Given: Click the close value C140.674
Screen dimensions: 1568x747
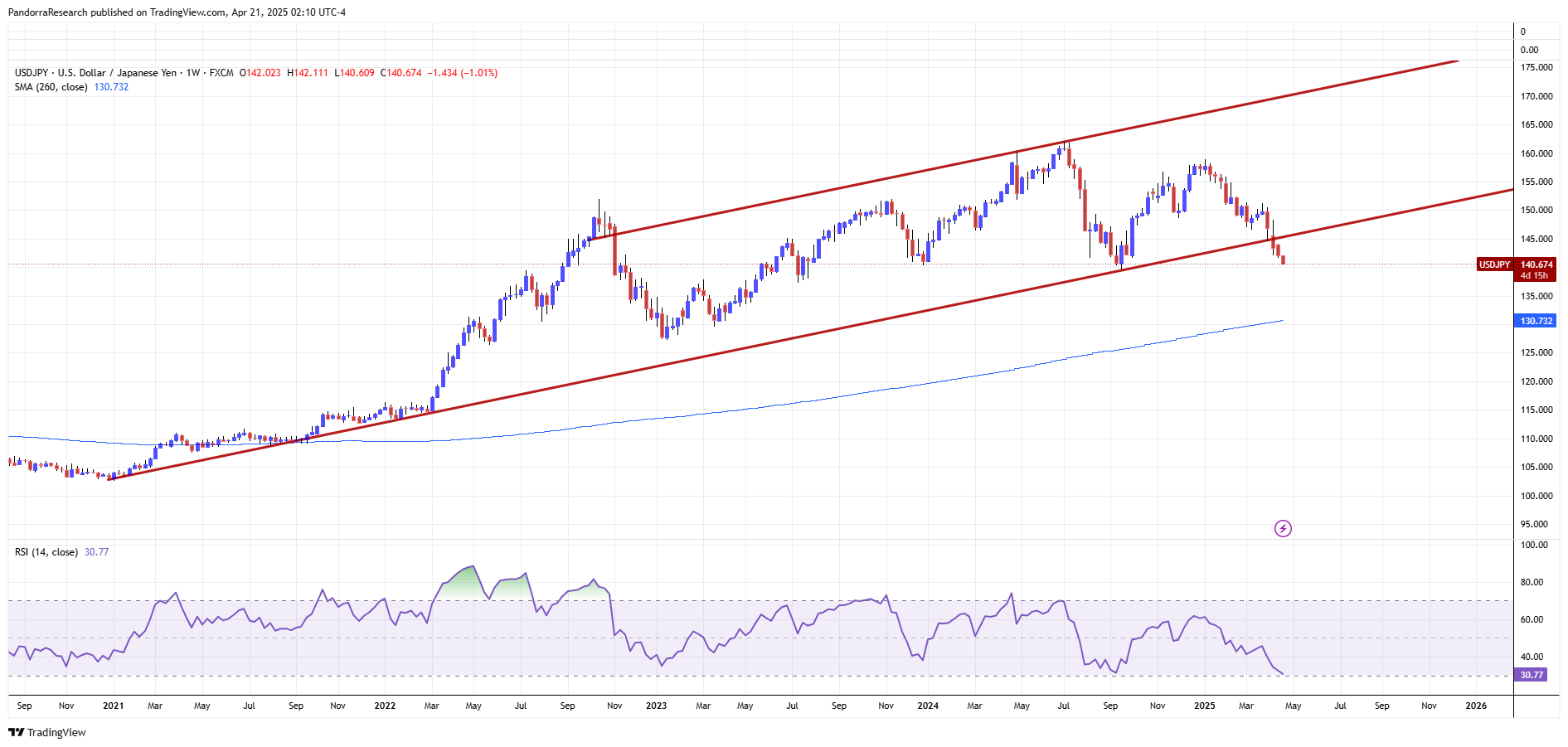Looking at the screenshot, I should point(401,73).
